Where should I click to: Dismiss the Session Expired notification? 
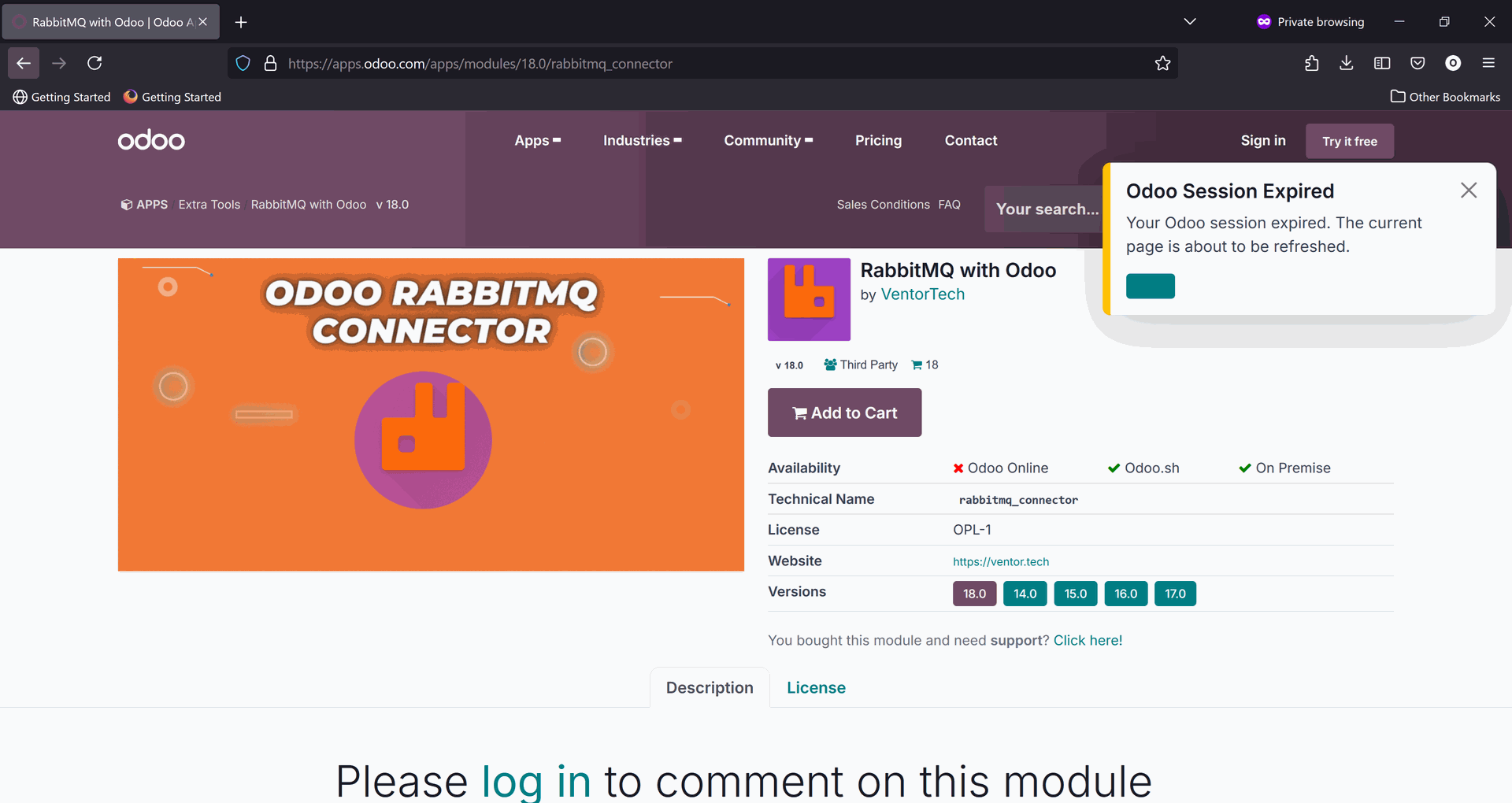click(1468, 191)
